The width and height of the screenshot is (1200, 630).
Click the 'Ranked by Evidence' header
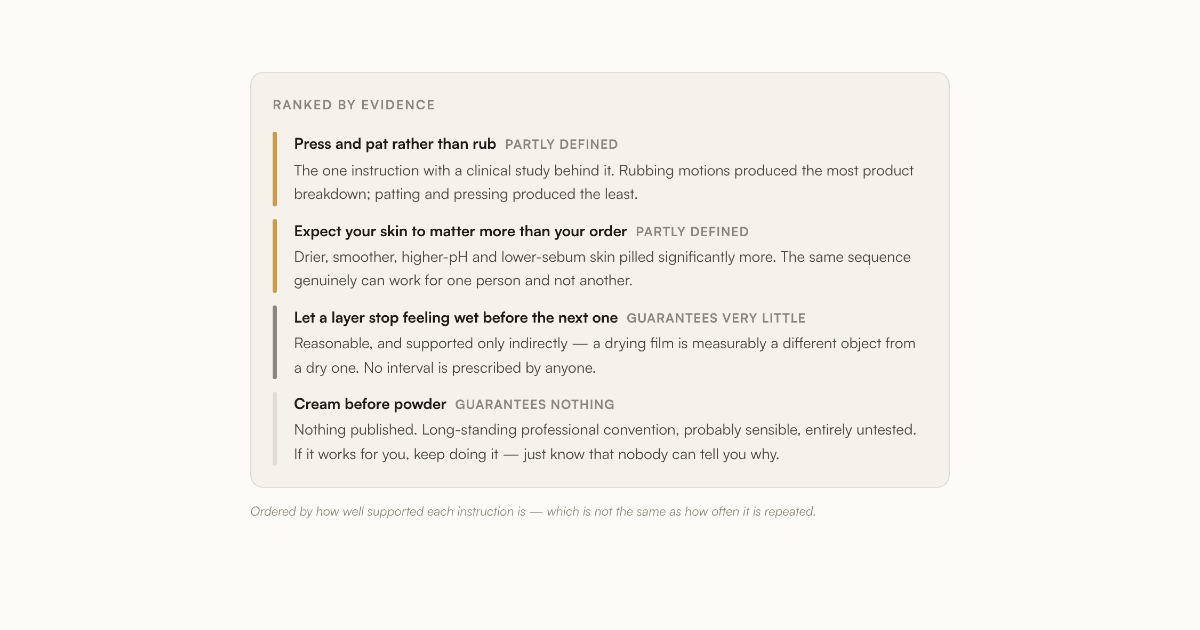(354, 105)
